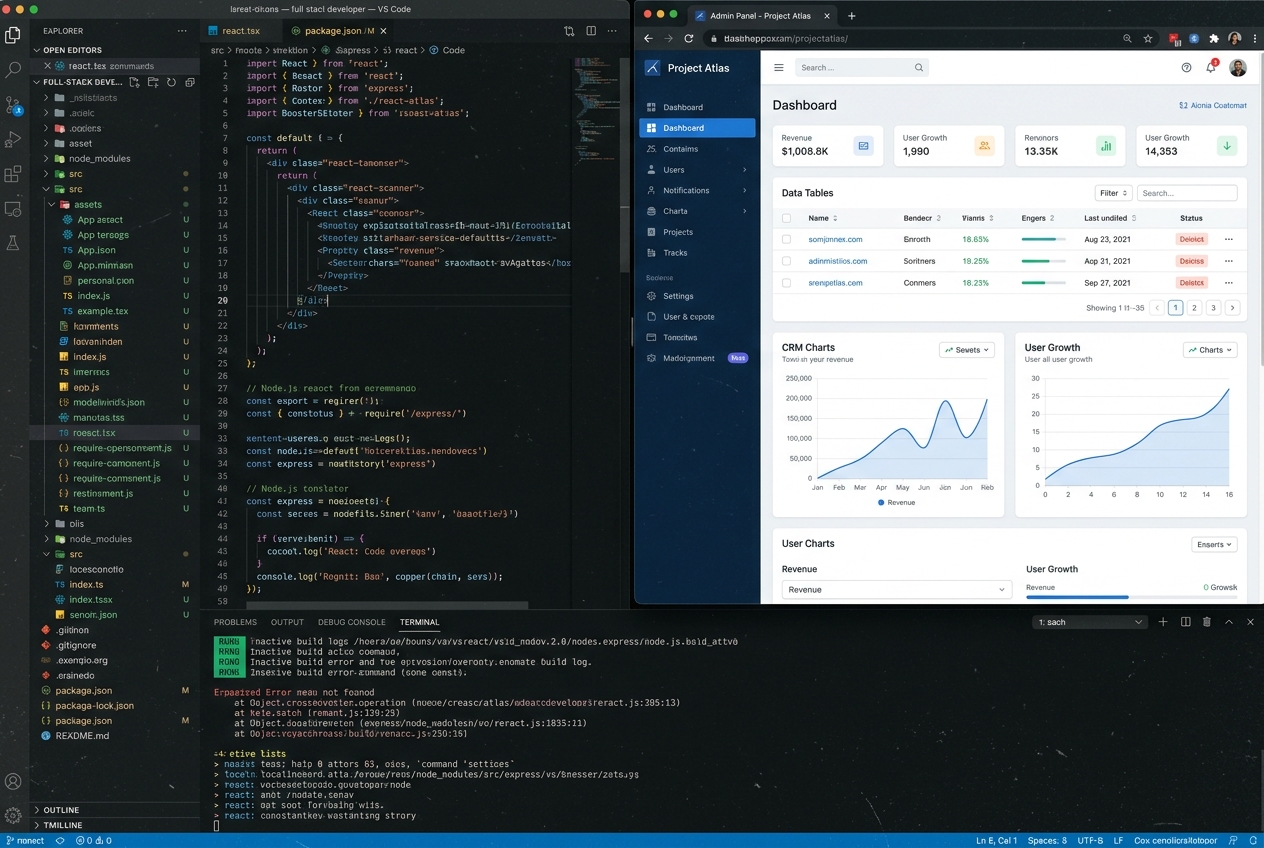
Task: Switch to the package.json editor tab
Action: coord(339,31)
